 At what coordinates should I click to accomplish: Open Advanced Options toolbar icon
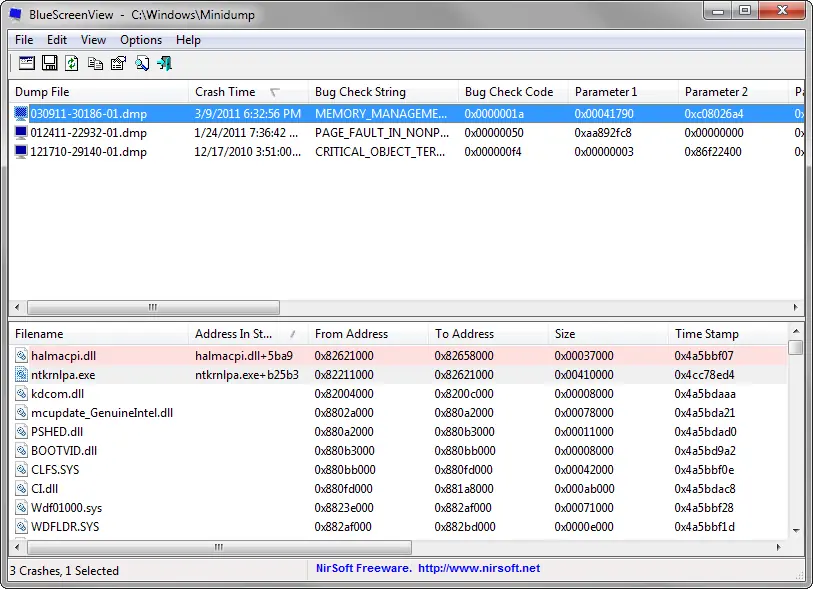(26, 64)
